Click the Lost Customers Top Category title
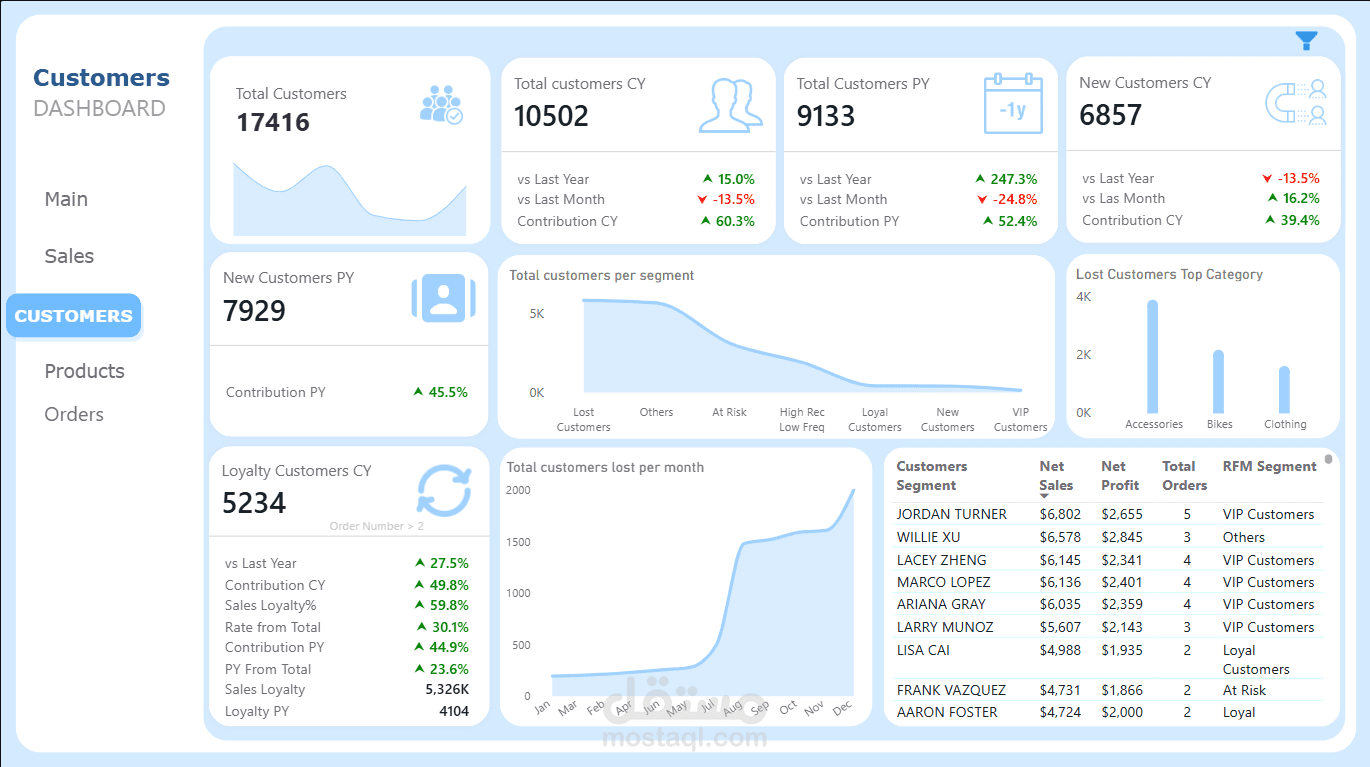The height and width of the screenshot is (767, 1370). 1169,274
